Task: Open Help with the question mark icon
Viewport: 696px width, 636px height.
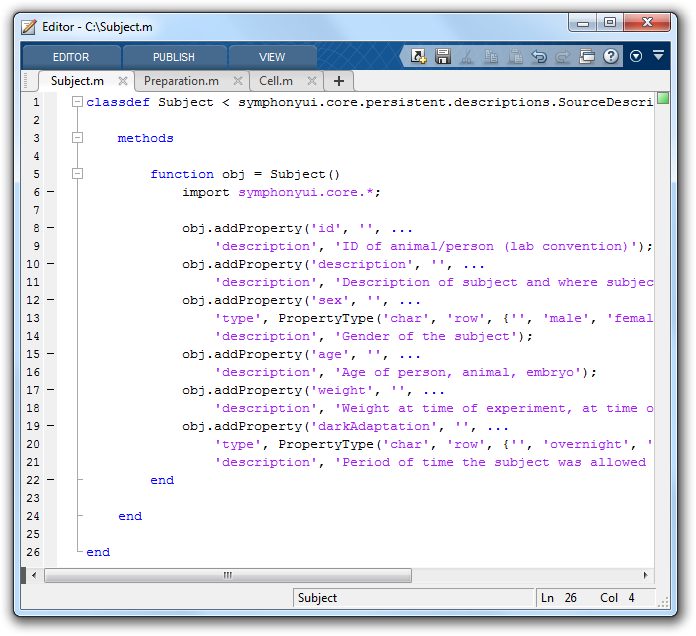Action: 611,57
